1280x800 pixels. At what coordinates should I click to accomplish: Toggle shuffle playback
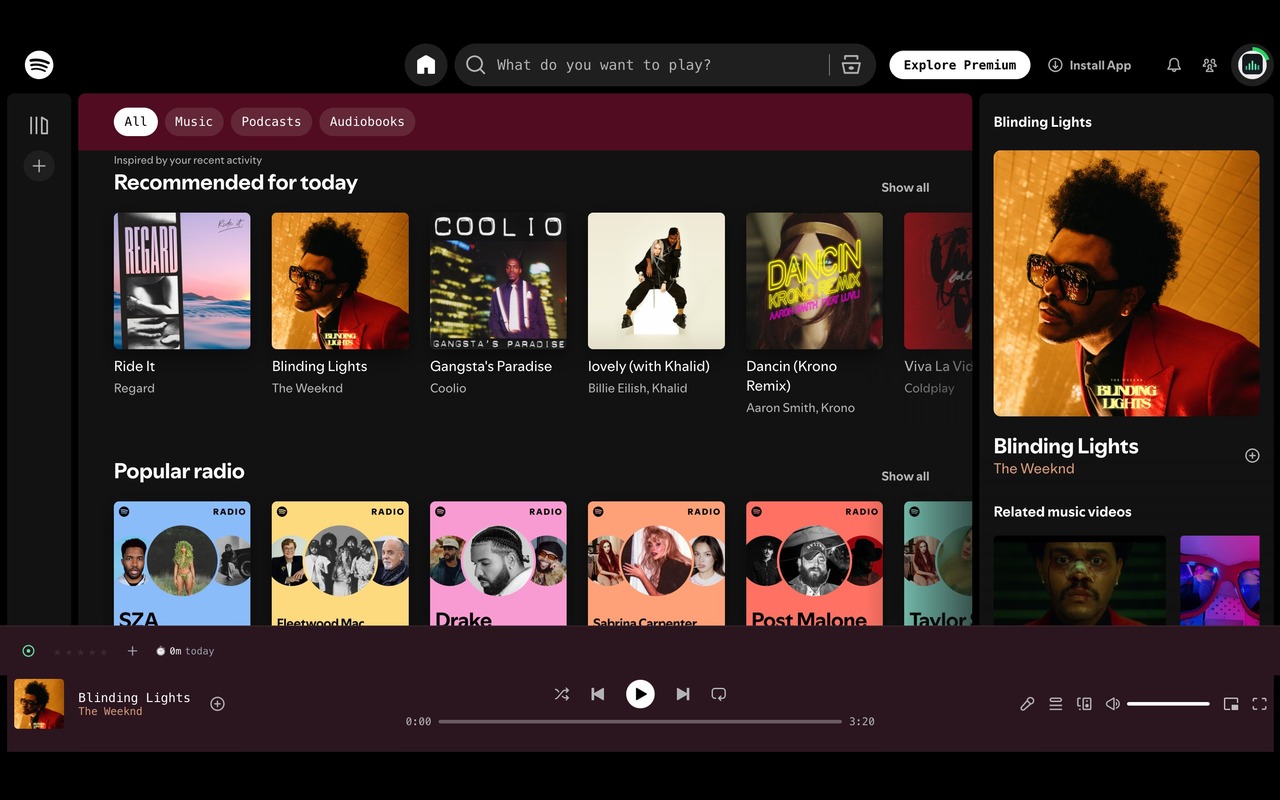562,694
